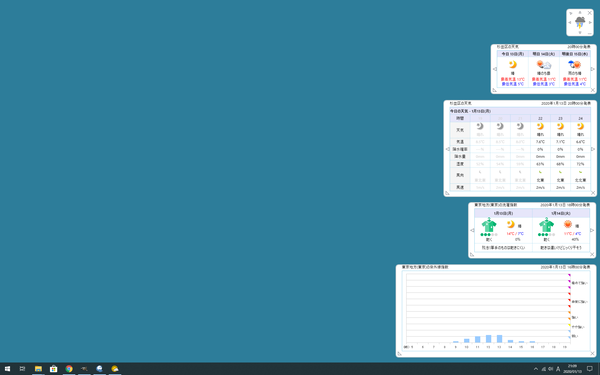600x375 pixels.
Task: Go to earlier hours in the hourly forecast widget
Action: pyautogui.click(x=448, y=149)
